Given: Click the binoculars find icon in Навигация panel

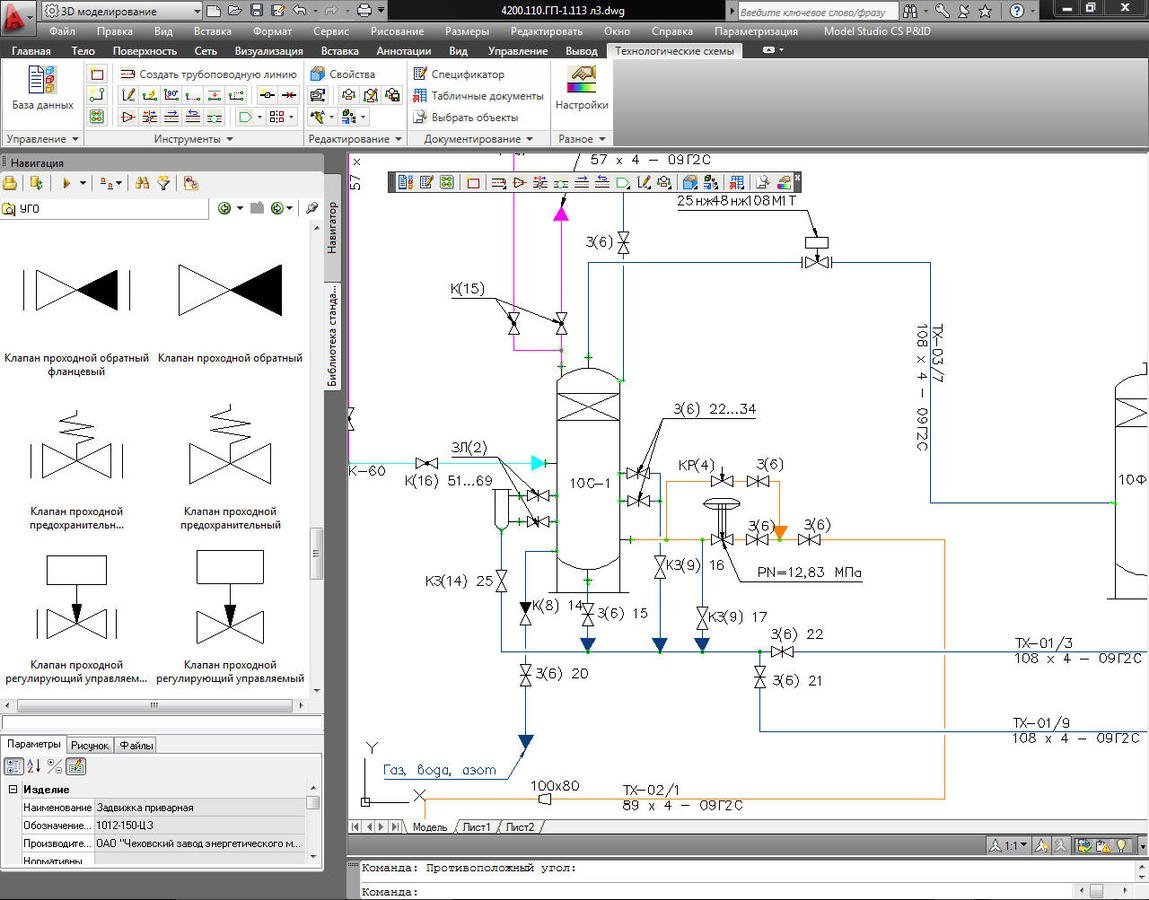Looking at the screenshot, I should [142, 183].
